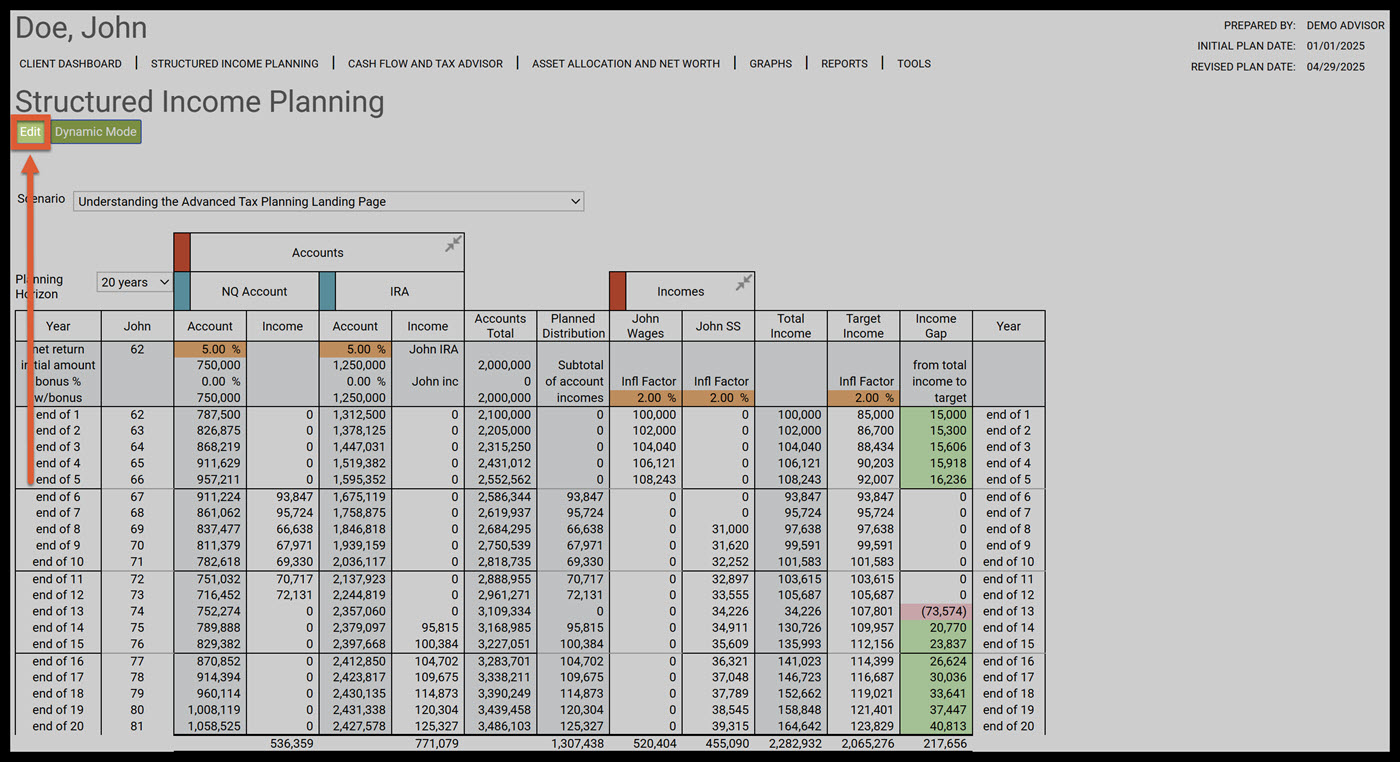
Task: Open Cash Flow and Tax Advisor
Action: click(426, 64)
